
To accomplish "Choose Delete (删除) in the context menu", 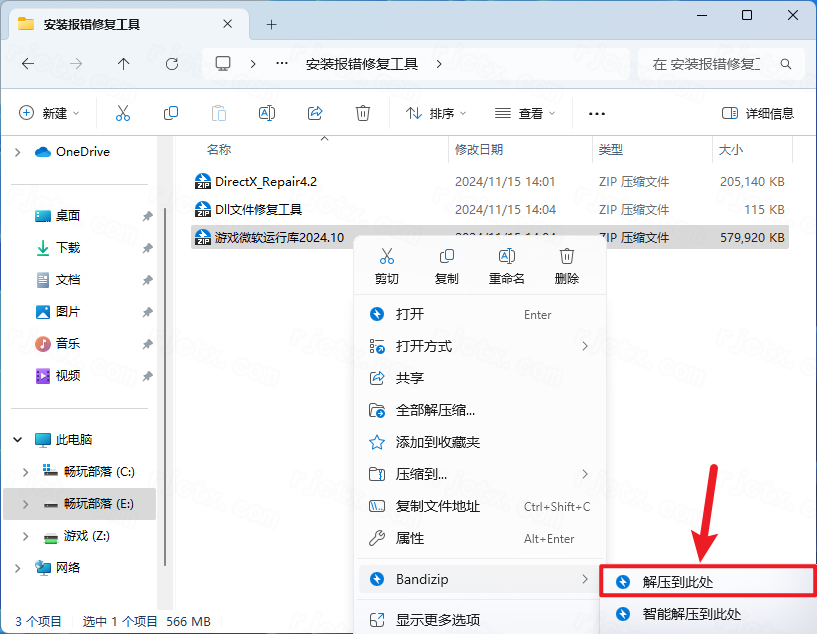I will click(x=567, y=266).
